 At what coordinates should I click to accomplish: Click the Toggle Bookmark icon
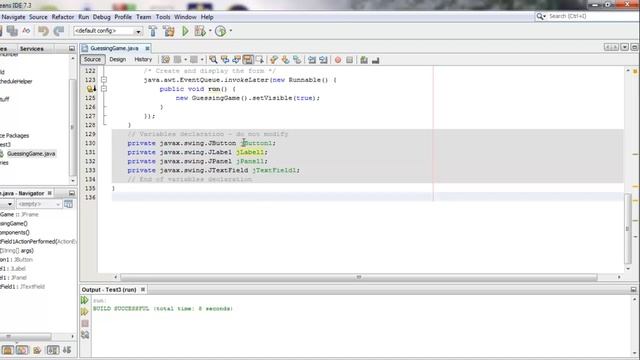click(x=297, y=60)
